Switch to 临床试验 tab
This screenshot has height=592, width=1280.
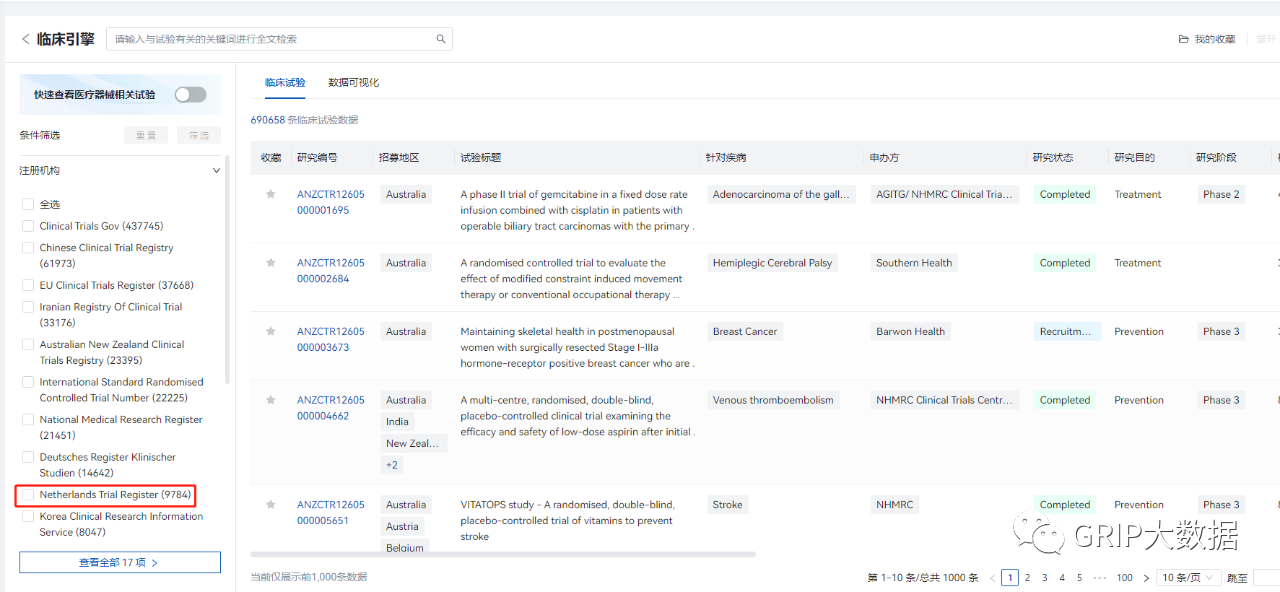[x=285, y=82]
